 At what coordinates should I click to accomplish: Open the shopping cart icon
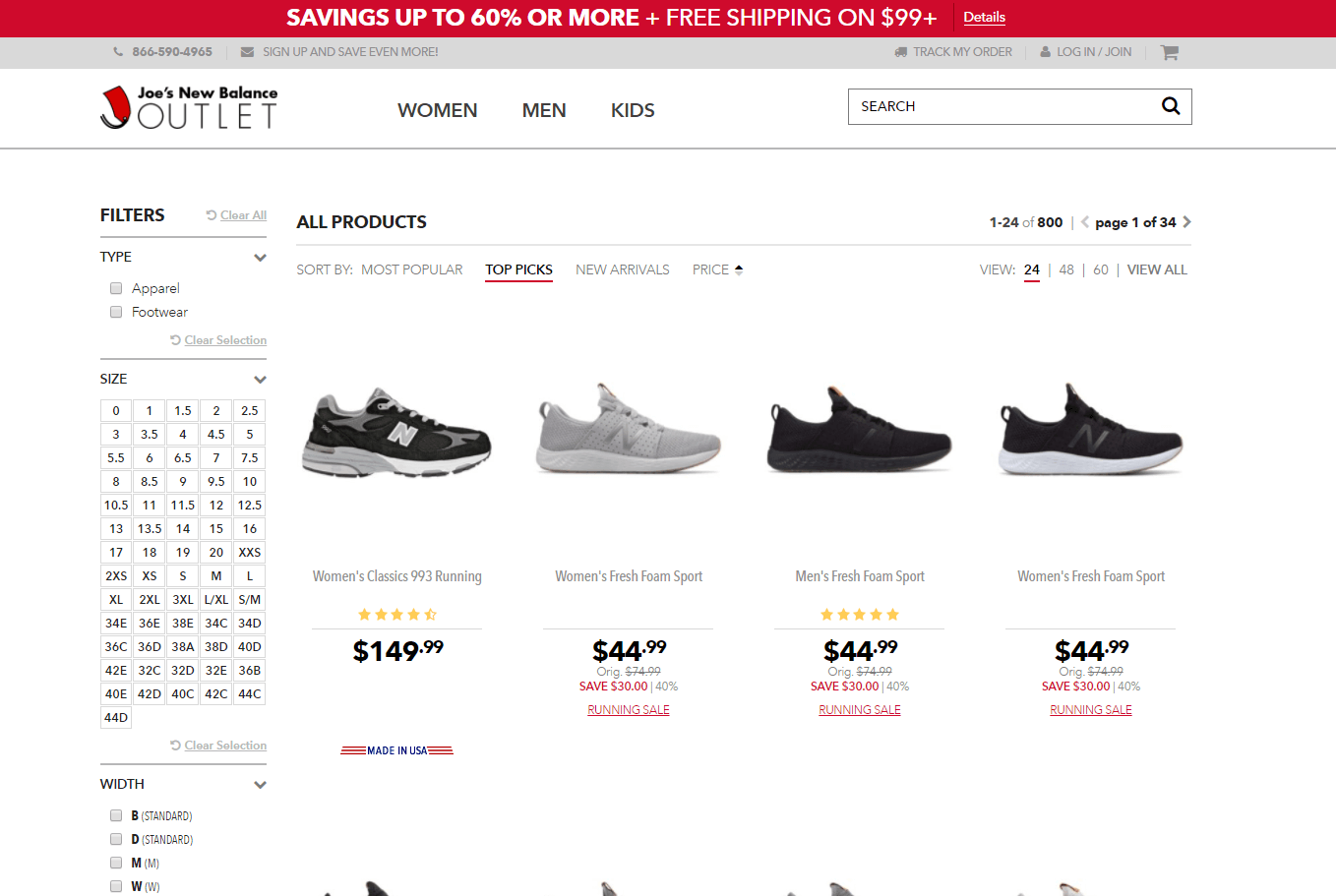click(1169, 52)
